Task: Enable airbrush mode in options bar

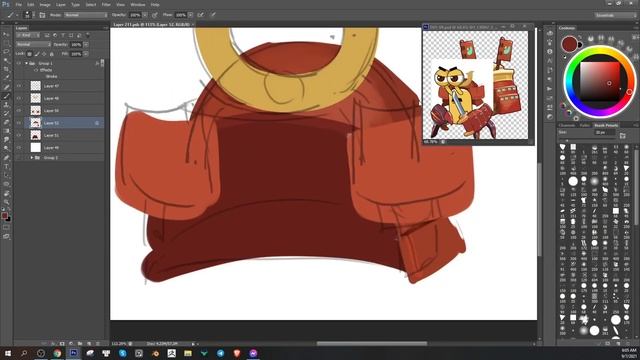Action: [x=200, y=15]
